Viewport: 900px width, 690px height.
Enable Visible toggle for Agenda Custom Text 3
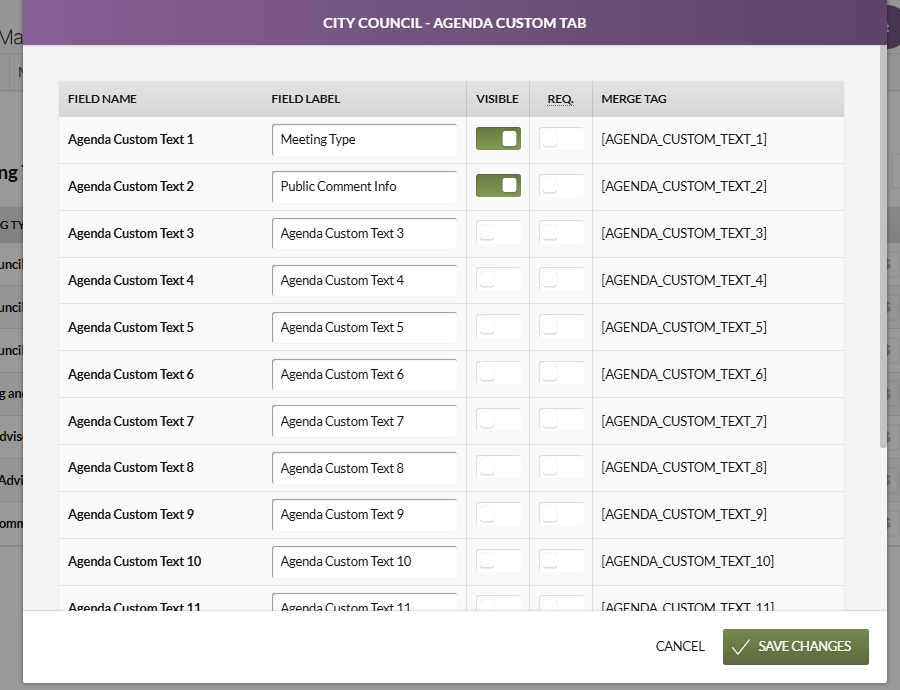coord(498,233)
